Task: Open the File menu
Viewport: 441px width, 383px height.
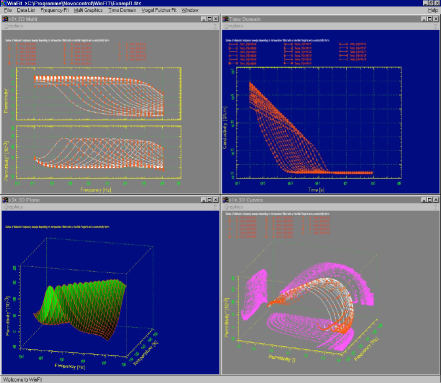Action: coord(8,10)
